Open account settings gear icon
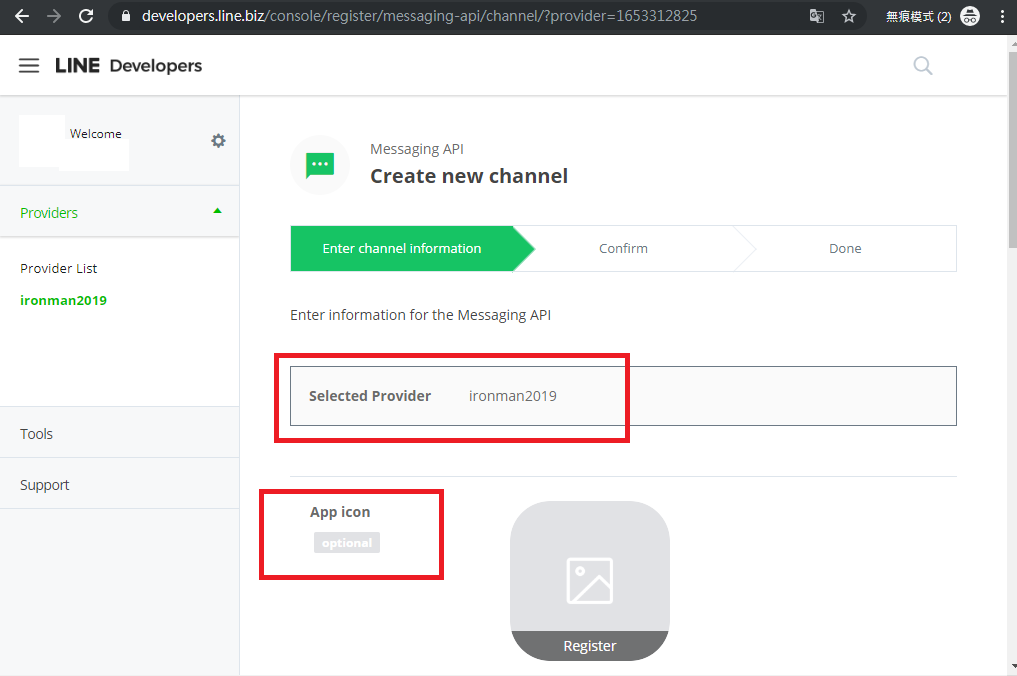The height and width of the screenshot is (676, 1017). (x=219, y=141)
